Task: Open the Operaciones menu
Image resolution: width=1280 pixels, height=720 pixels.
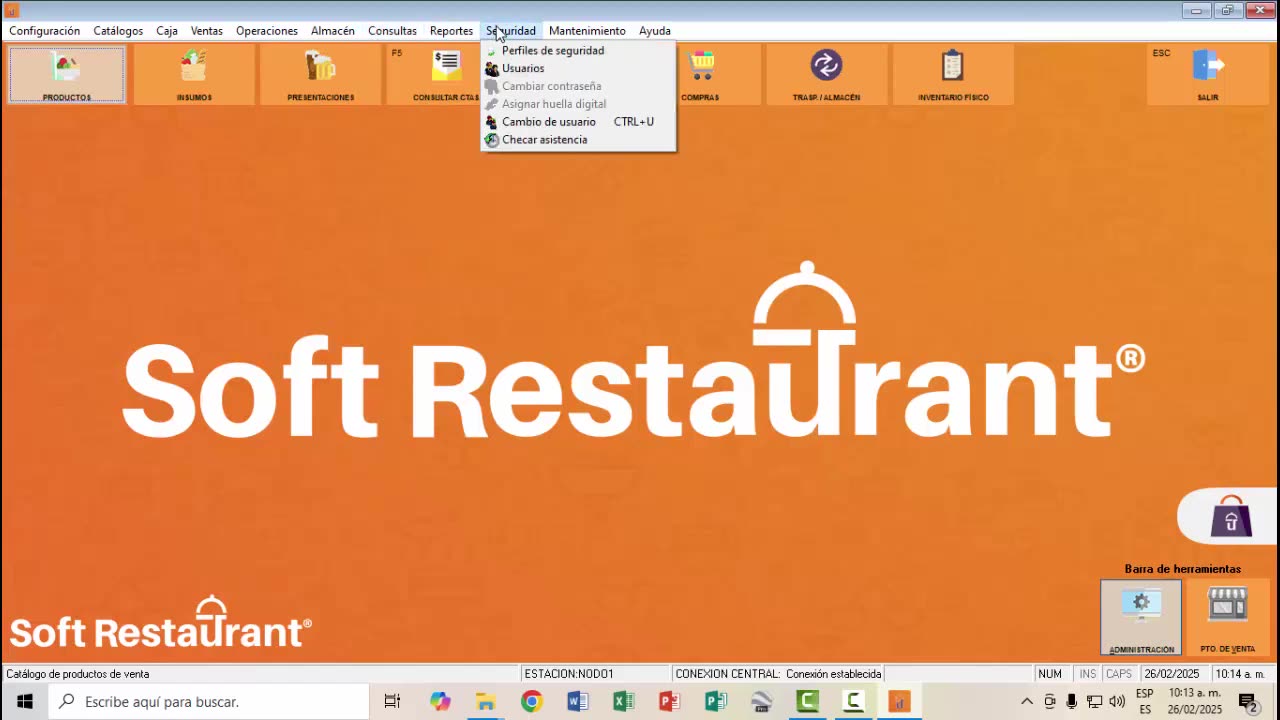Action: coord(267,31)
